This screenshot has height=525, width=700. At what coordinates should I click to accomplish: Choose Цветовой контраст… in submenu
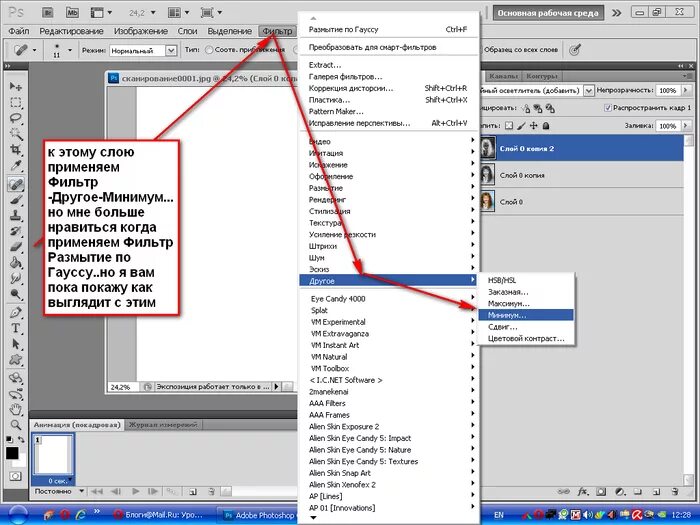pos(526,338)
